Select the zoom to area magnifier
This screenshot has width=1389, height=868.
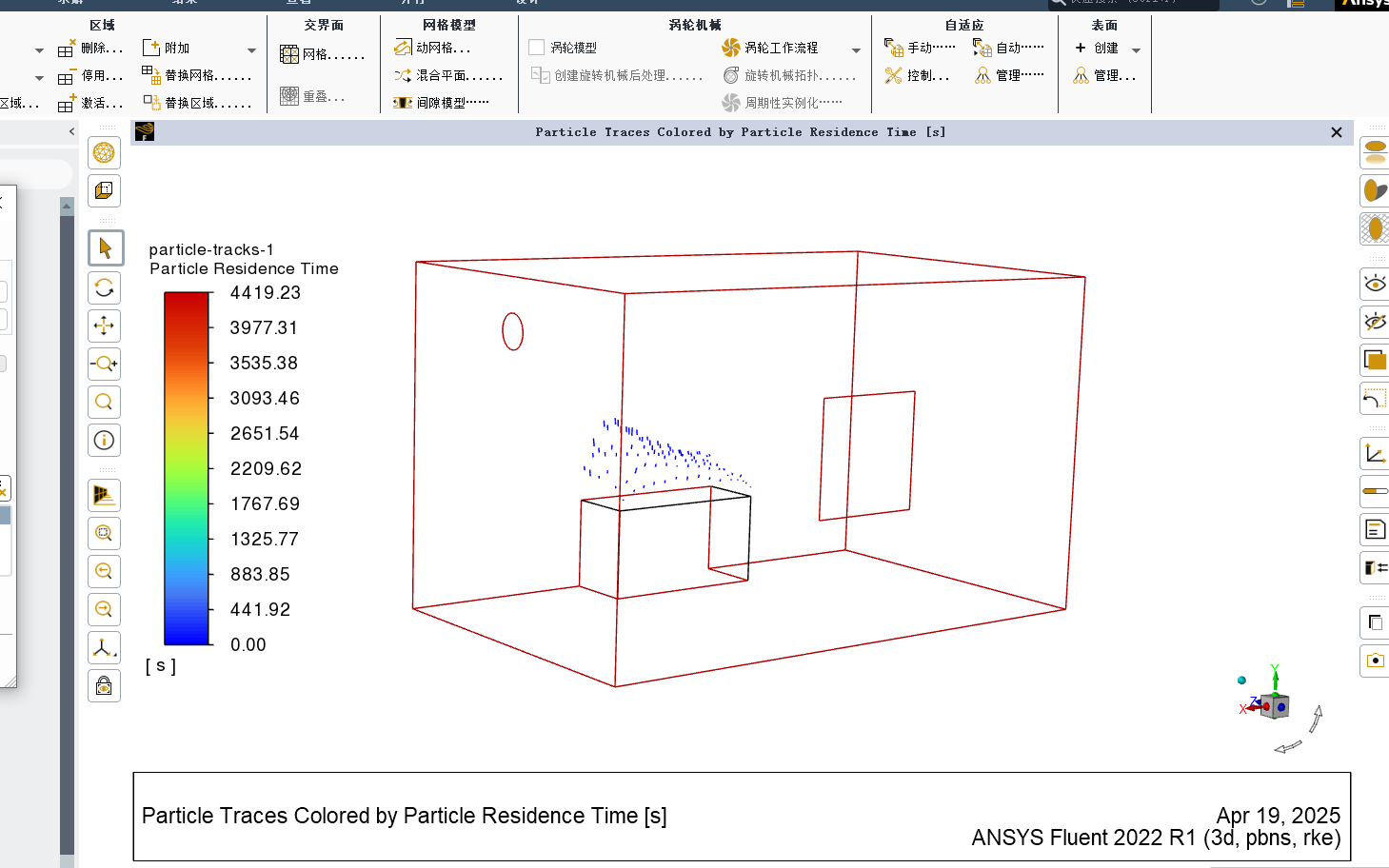[105, 402]
